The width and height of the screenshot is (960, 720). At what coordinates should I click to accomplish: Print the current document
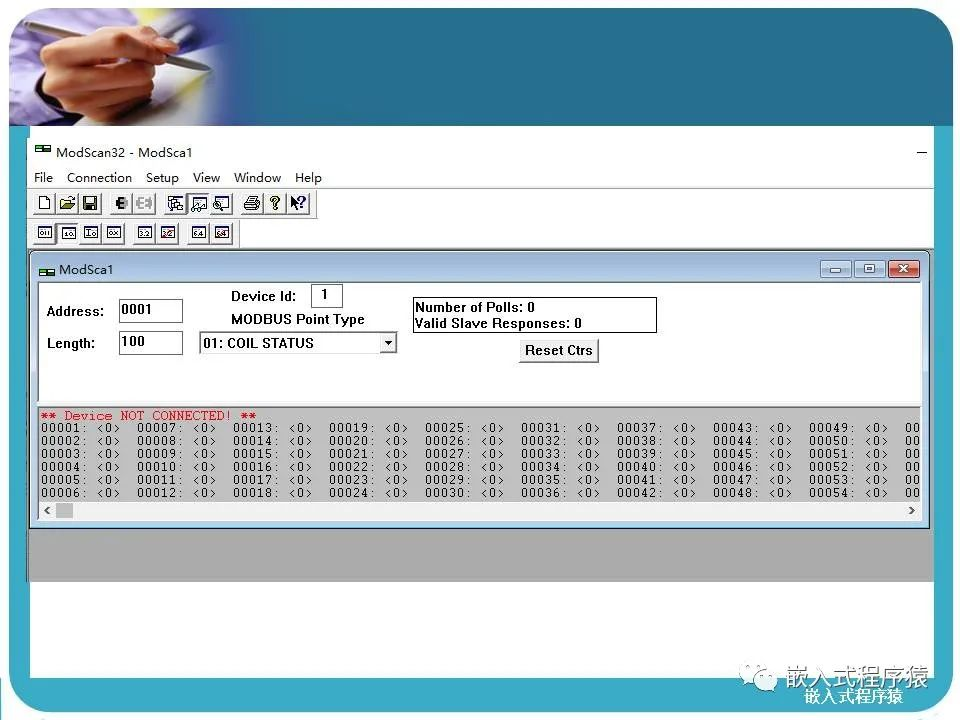point(252,203)
